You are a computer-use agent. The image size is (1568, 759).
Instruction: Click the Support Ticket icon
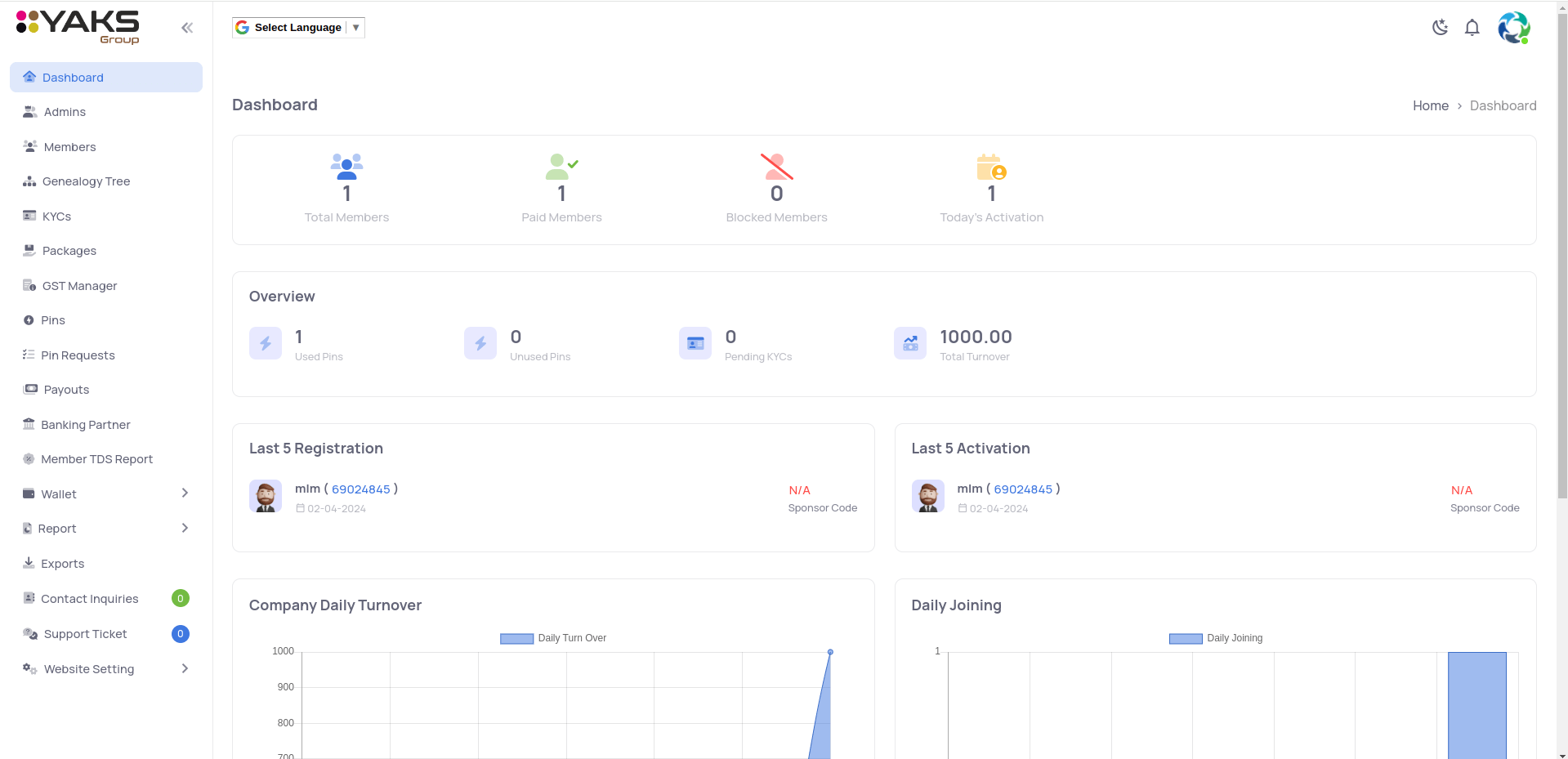30,634
